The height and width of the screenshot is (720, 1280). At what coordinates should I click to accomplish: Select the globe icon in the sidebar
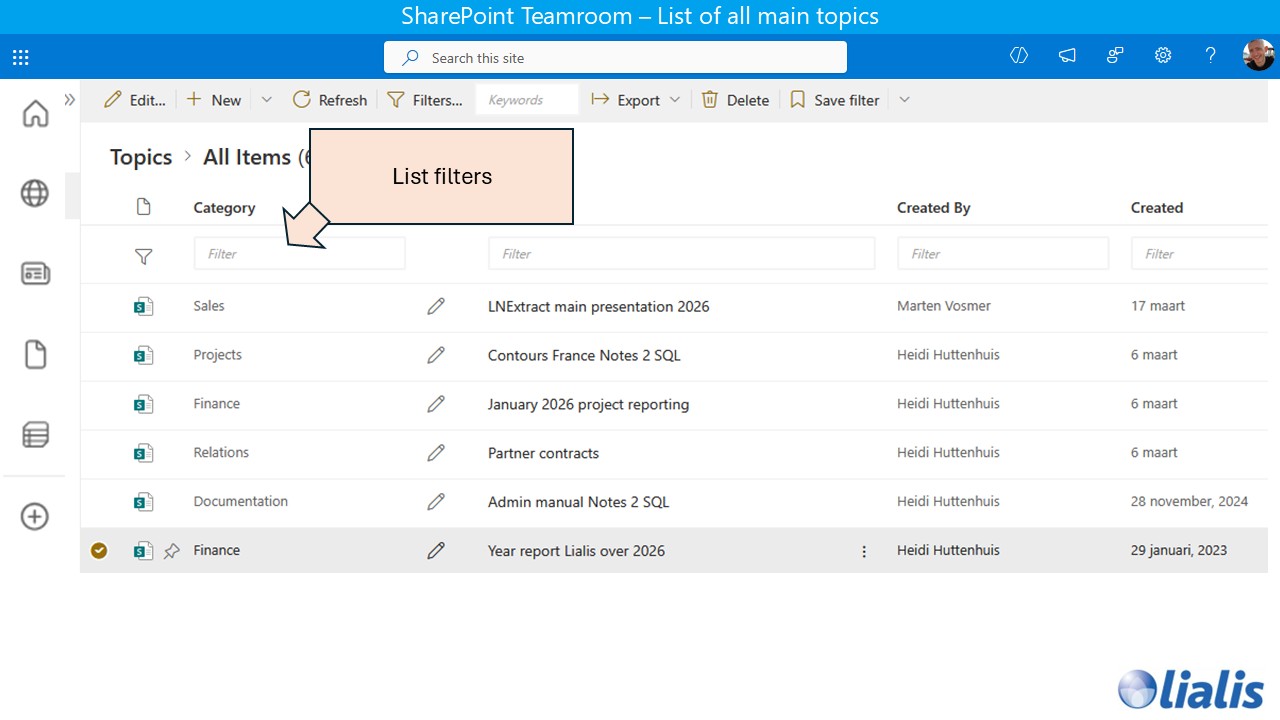click(35, 194)
